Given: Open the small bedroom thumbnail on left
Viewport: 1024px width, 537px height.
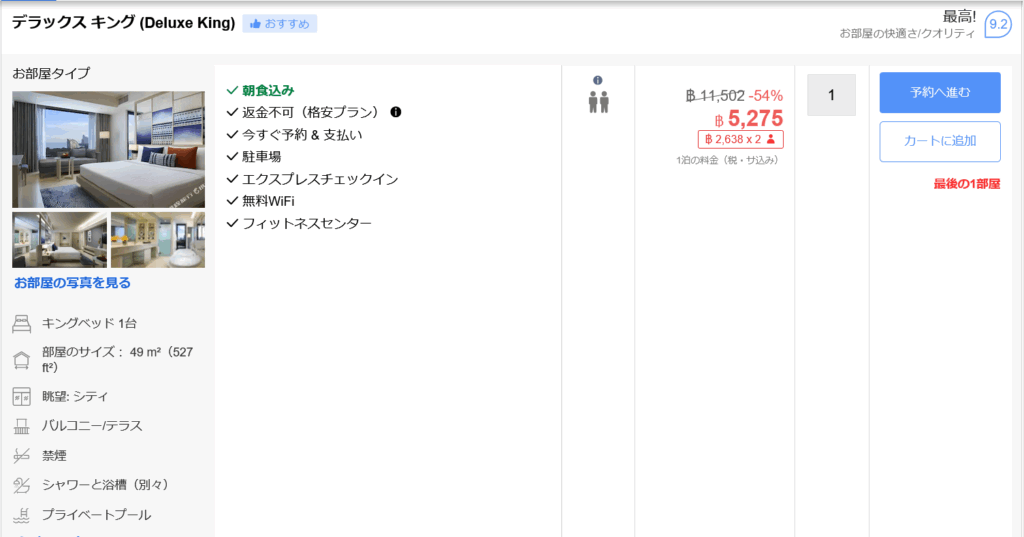Looking at the screenshot, I should (x=59, y=240).
